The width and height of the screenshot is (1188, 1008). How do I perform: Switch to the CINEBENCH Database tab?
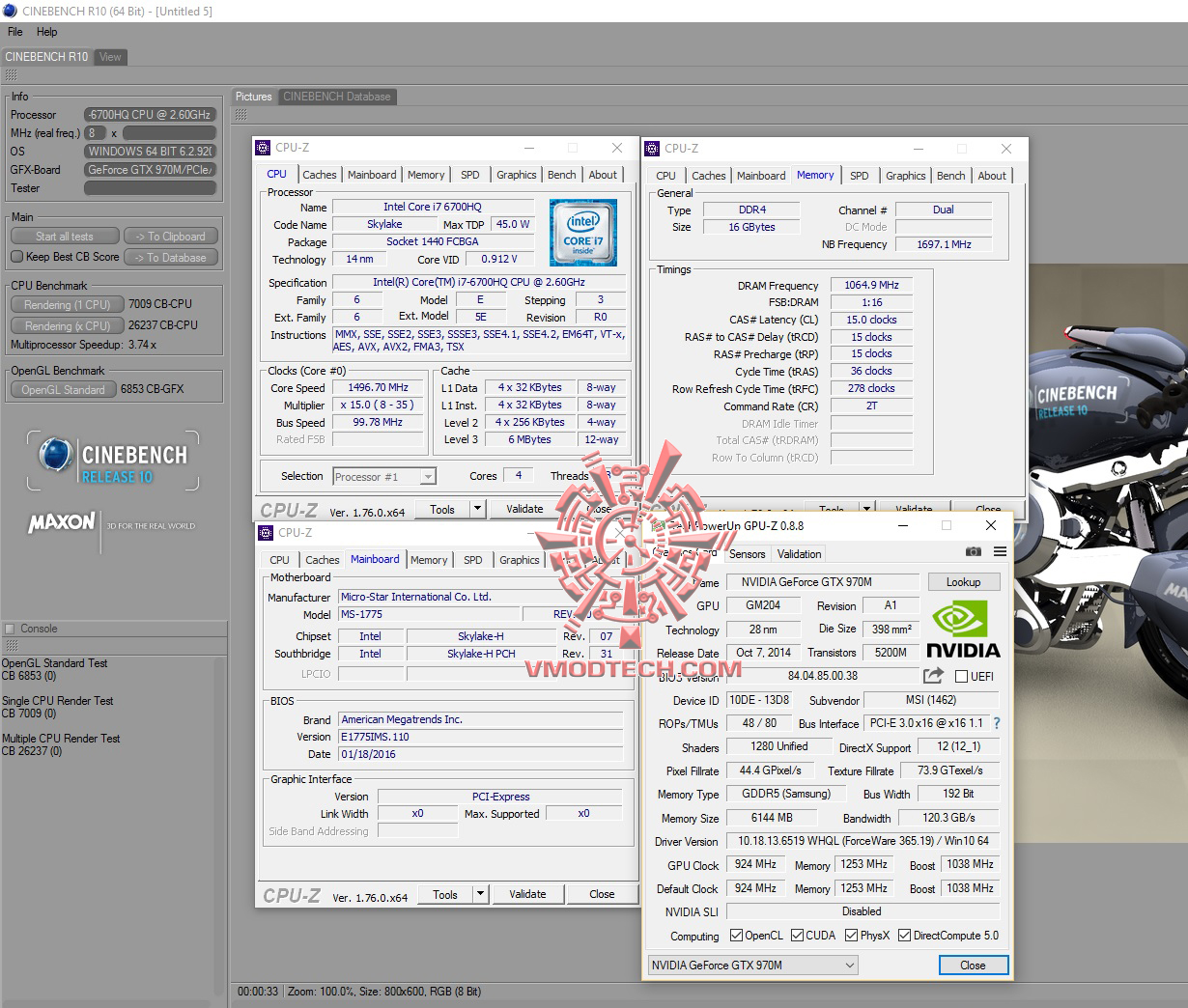tap(337, 97)
